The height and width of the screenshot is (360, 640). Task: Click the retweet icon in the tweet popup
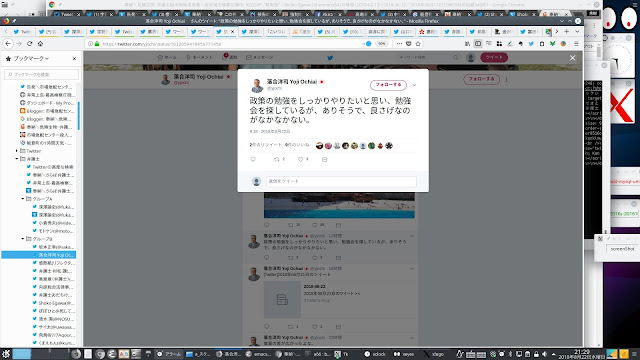[277, 160]
